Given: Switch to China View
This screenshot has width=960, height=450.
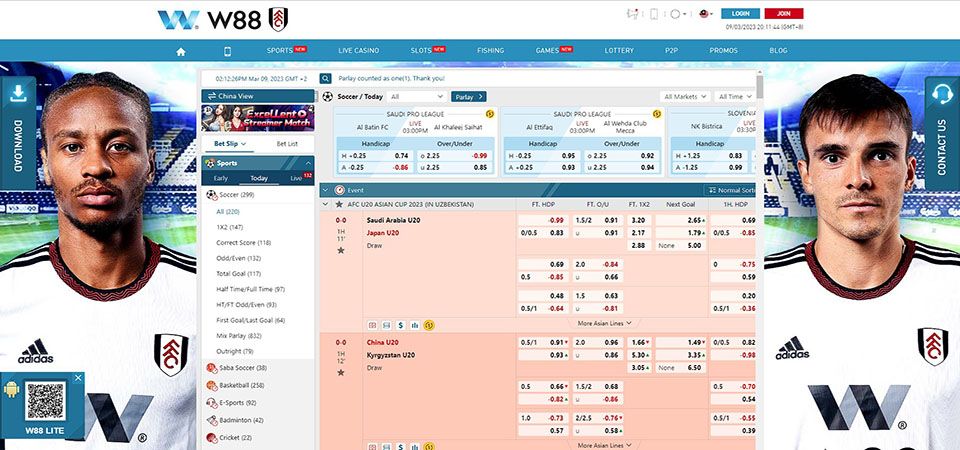Looking at the screenshot, I should (258, 96).
